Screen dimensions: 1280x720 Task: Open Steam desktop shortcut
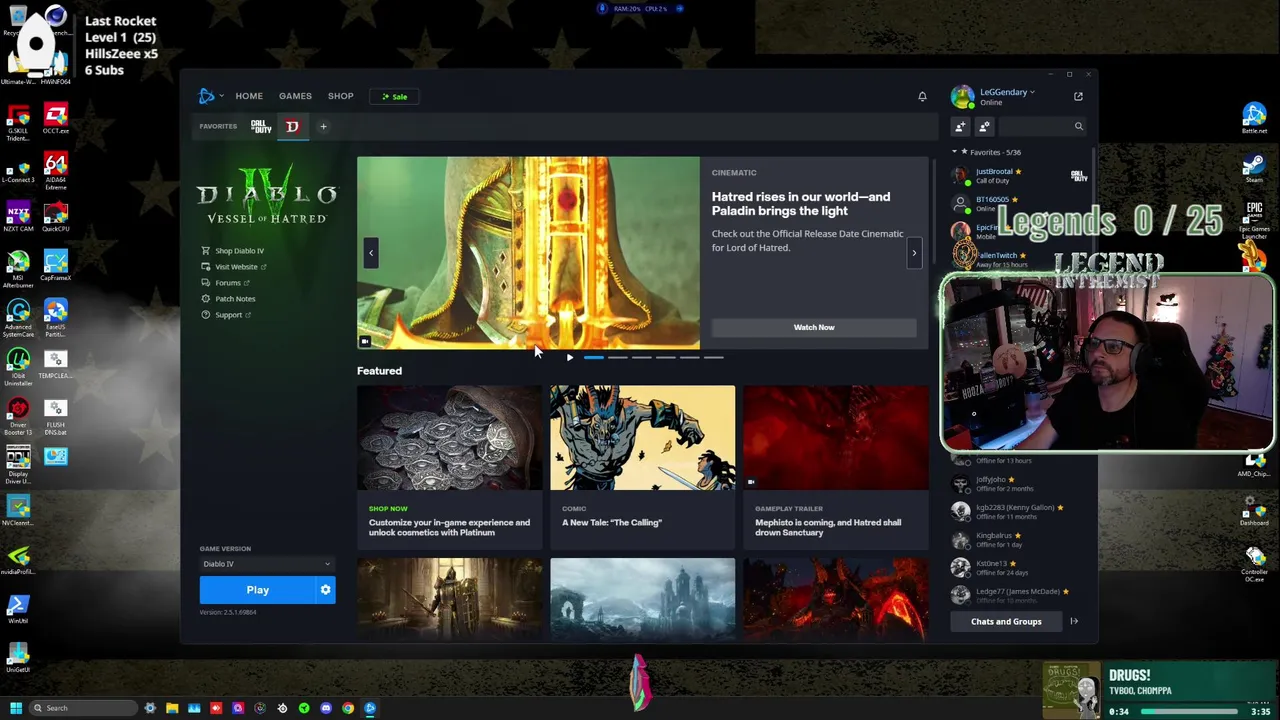pos(1254,167)
